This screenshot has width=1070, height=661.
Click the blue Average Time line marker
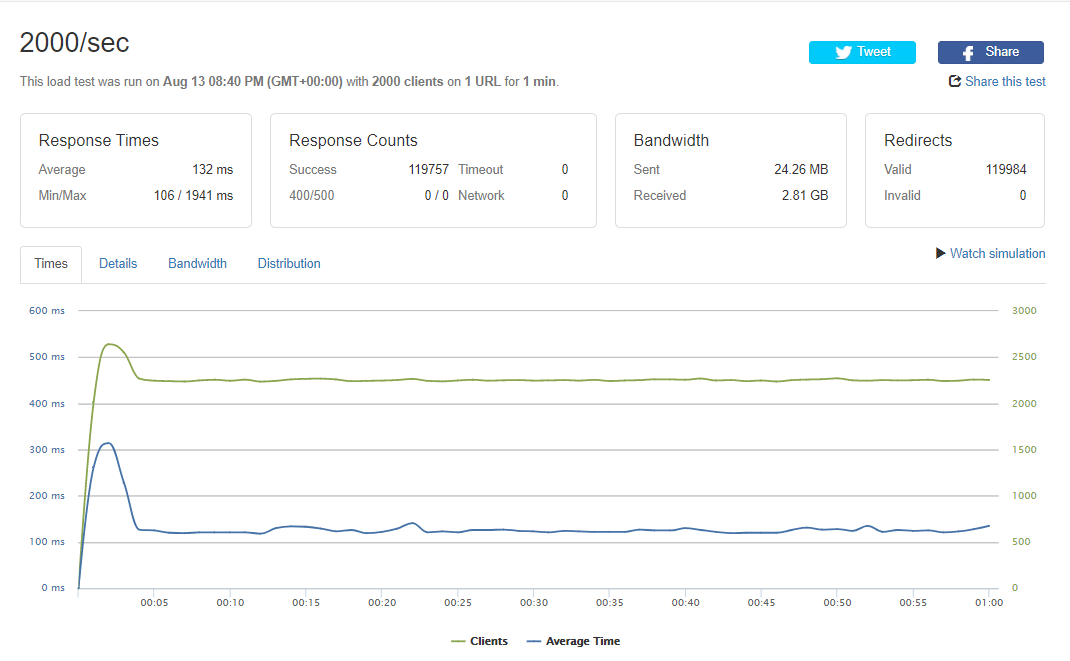(534, 641)
